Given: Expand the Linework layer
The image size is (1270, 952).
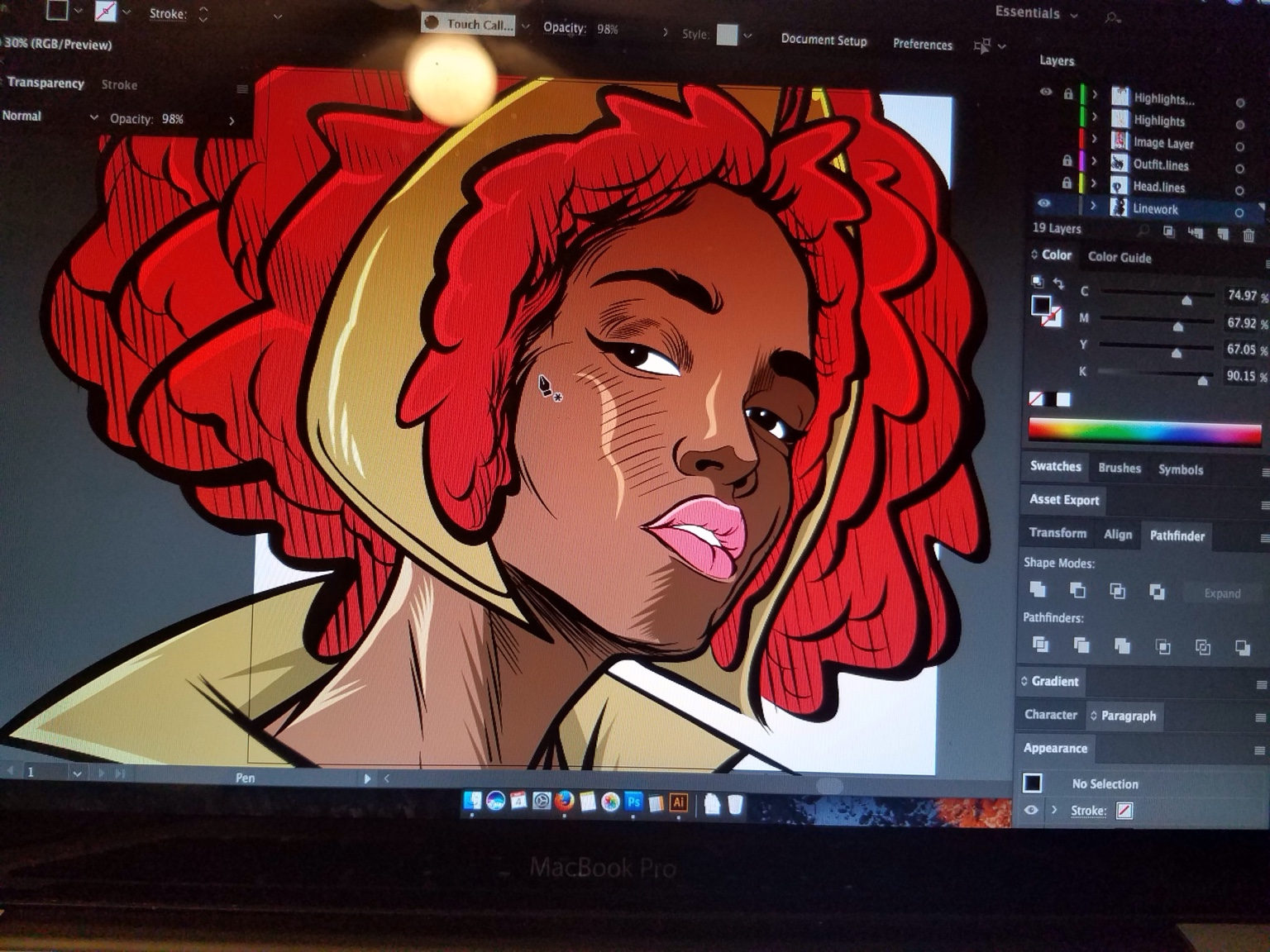Looking at the screenshot, I should coord(1093,206).
